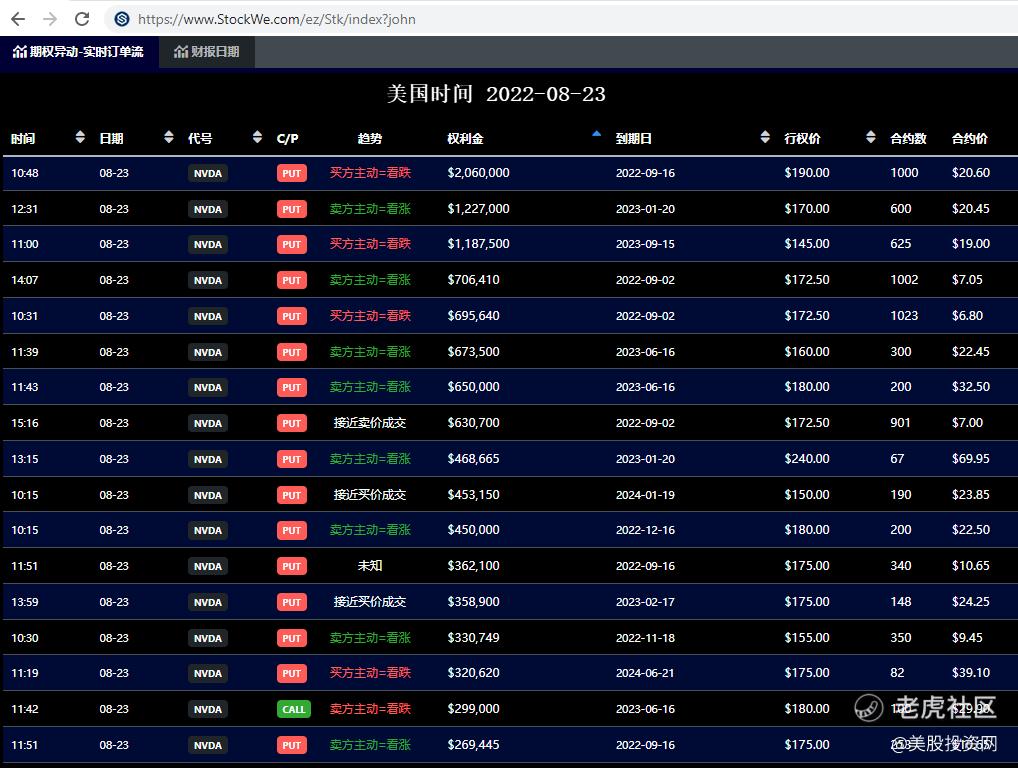
Task: Select the $1,187,500 premium cell
Action: [478, 243]
